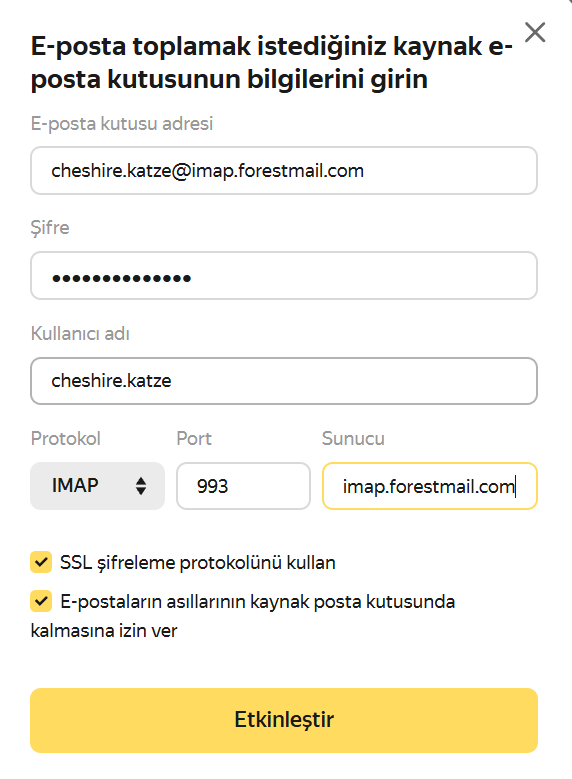The width and height of the screenshot is (572, 779).
Task: Click the Şifre label above password field
Action: point(50,228)
